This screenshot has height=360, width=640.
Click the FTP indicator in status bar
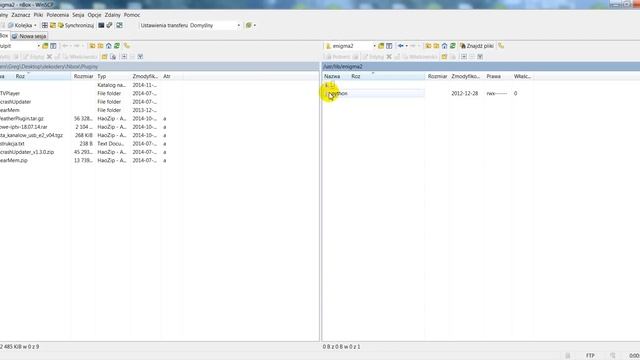click(x=590, y=356)
